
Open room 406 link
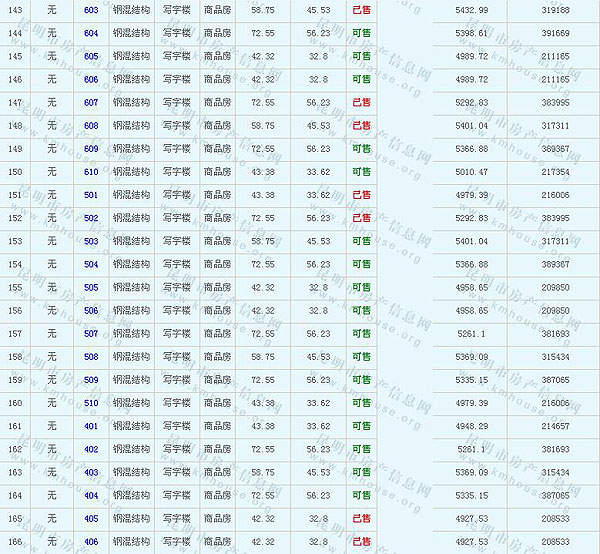[91, 542]
